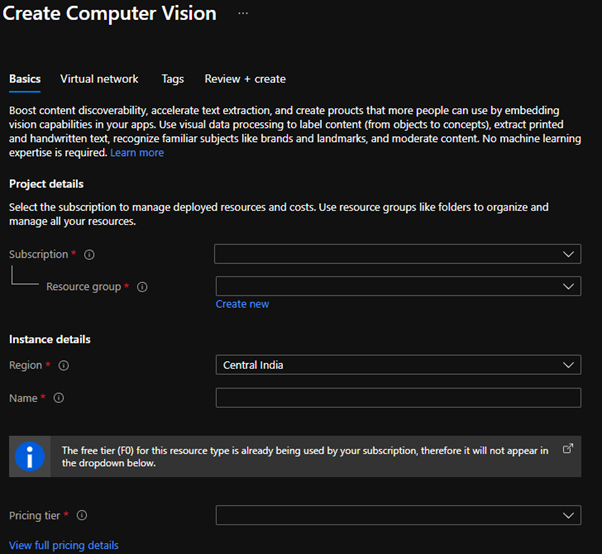Expand the Subscription dropdown

[x=398, y=254]
